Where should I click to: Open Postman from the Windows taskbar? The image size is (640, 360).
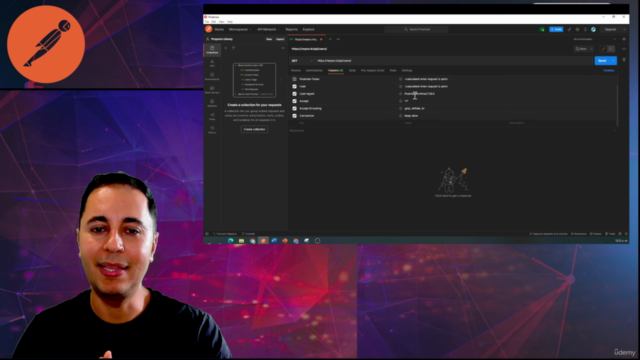point(263,241)
